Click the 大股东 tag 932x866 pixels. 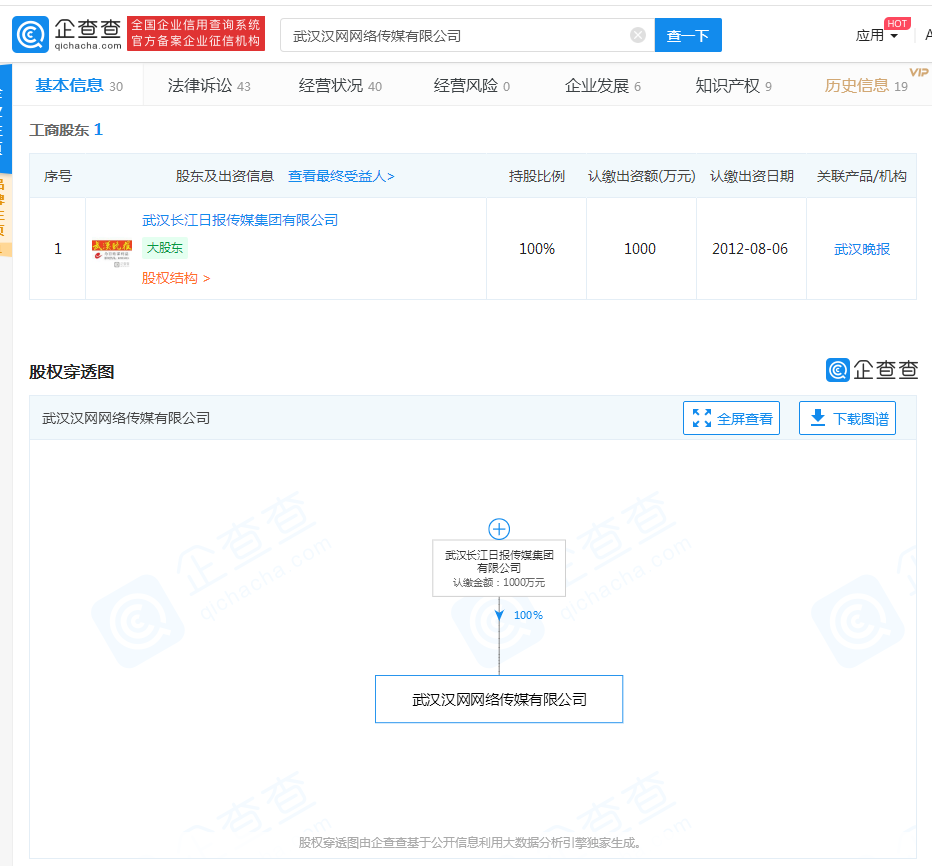pos(165,248)
